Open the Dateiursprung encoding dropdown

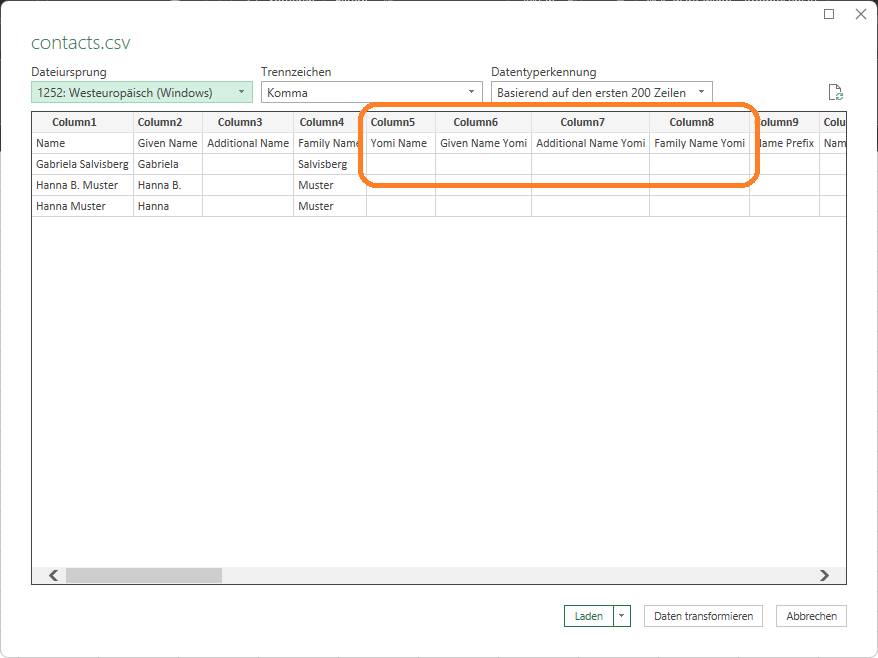(x=141, y=93)
